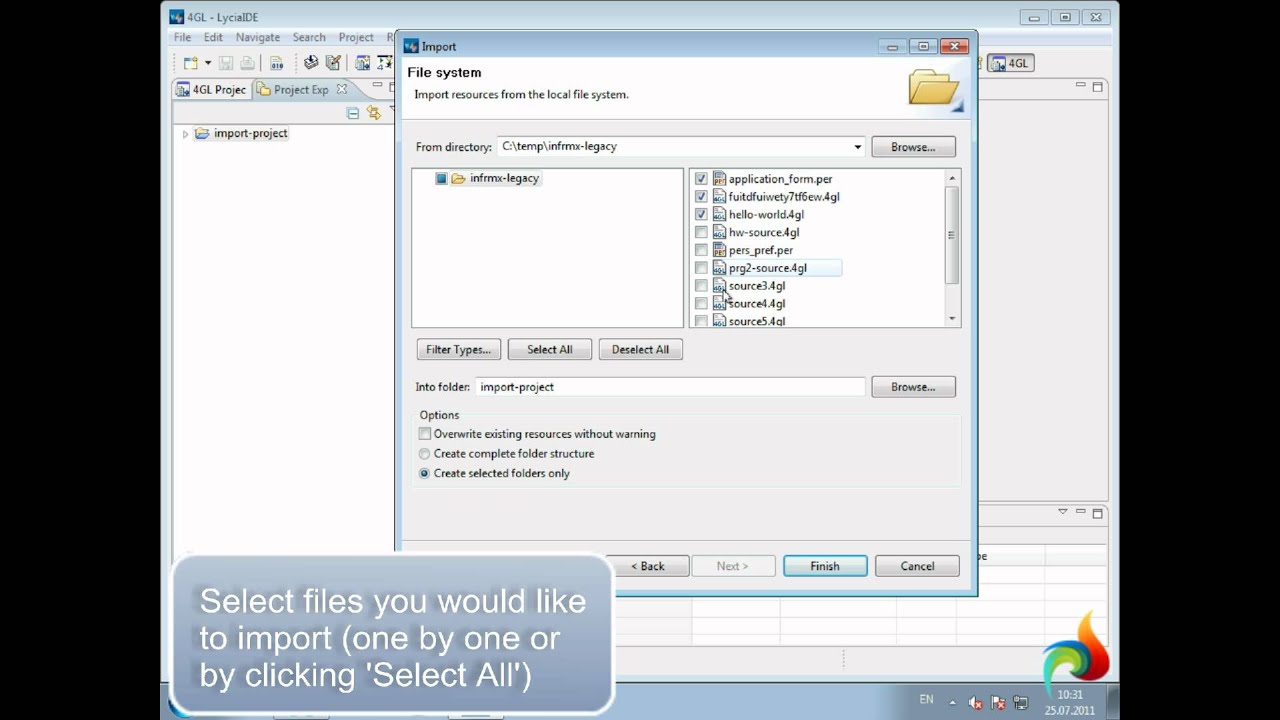Click the pencil edit toolbar icon
Screen dimensions: 1280x720
coord(333,63)
